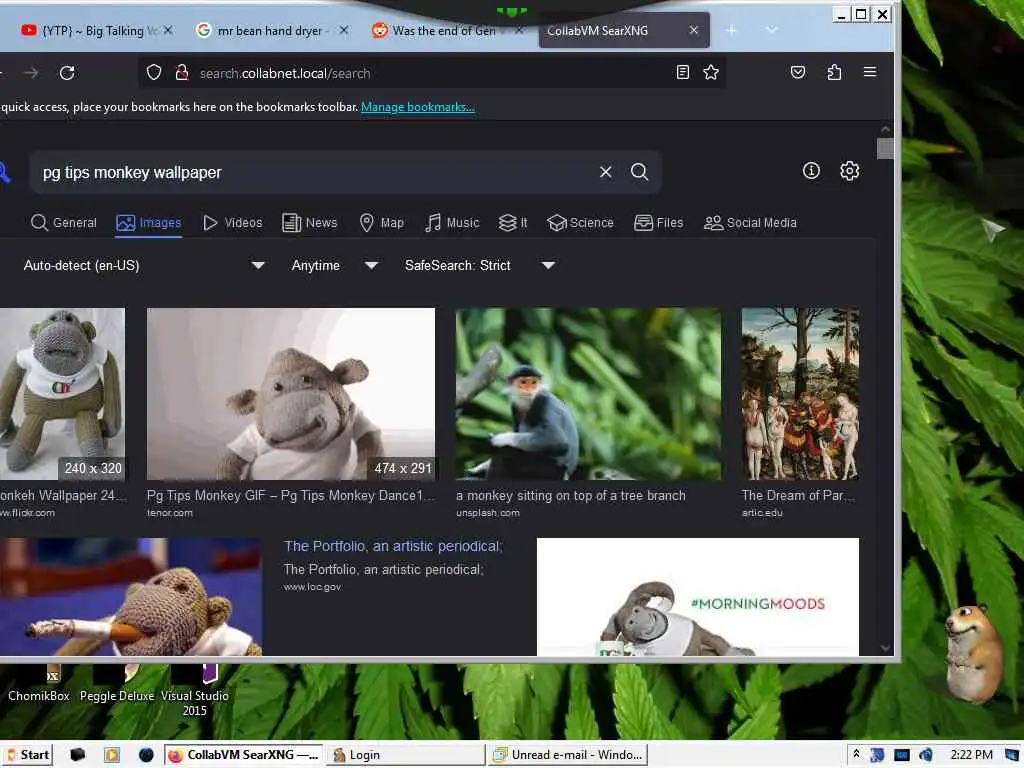
Task: Open the Login taskbar window
Action: pos(405,755)
